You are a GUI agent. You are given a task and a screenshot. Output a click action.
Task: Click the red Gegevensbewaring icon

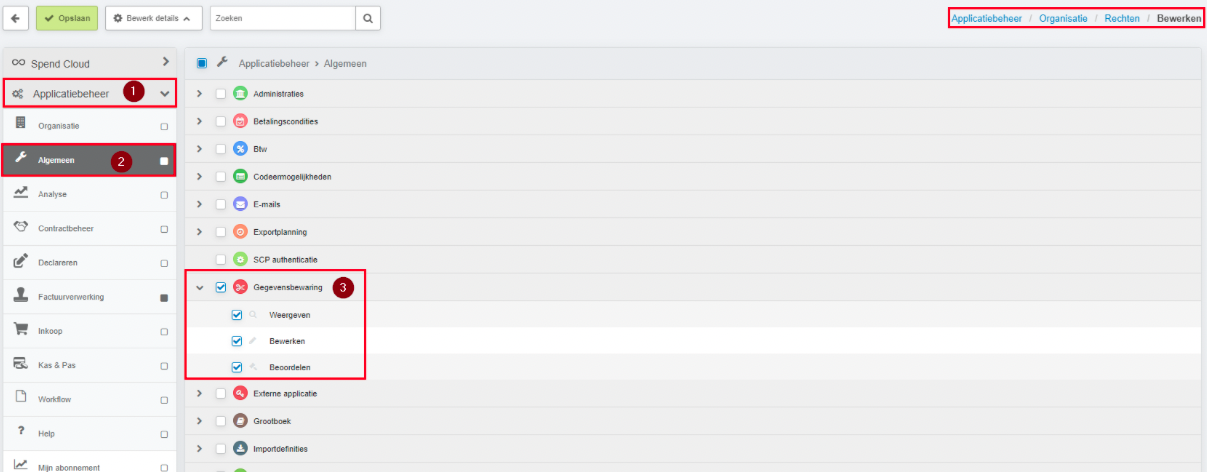click(x=240, y=287)
